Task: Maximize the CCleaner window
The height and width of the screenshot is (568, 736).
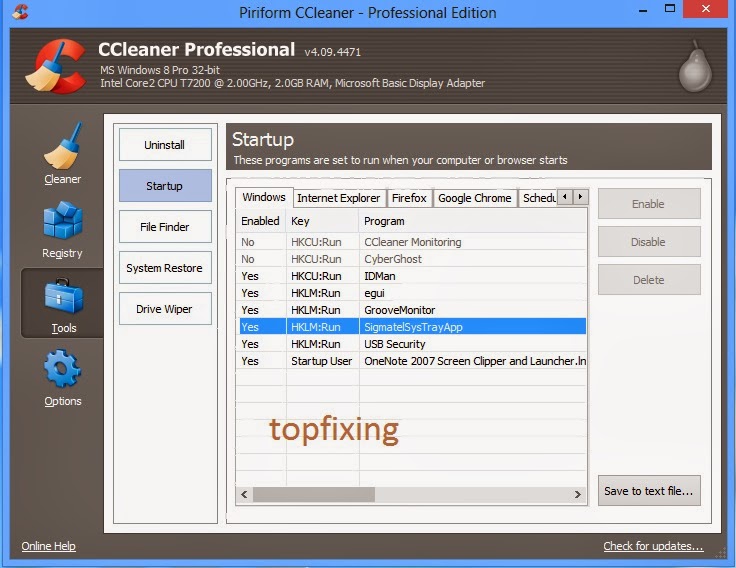Action: pyautogui.click(x=670, y=8)
